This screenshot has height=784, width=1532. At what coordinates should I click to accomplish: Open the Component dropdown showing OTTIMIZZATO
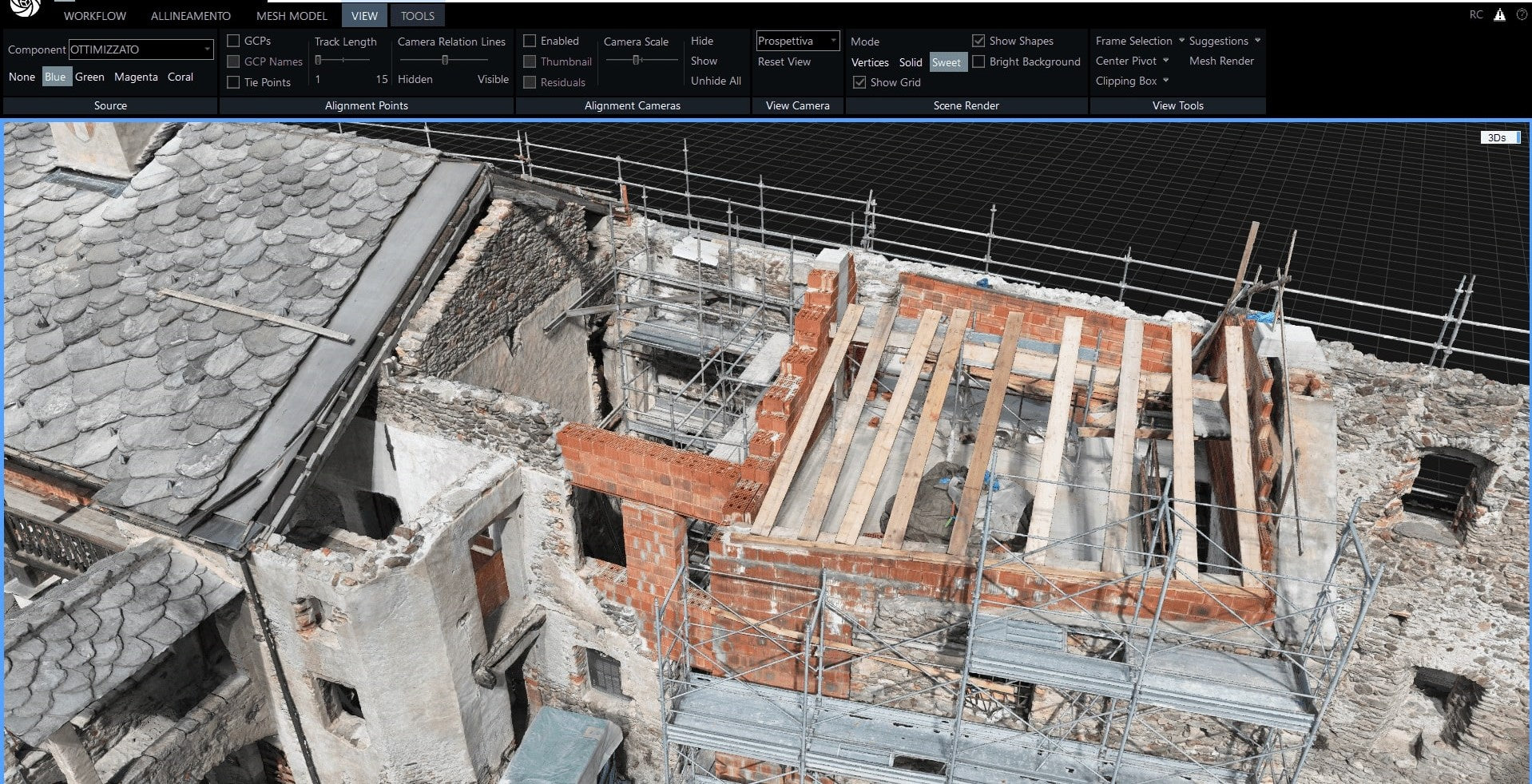[141, 49]
